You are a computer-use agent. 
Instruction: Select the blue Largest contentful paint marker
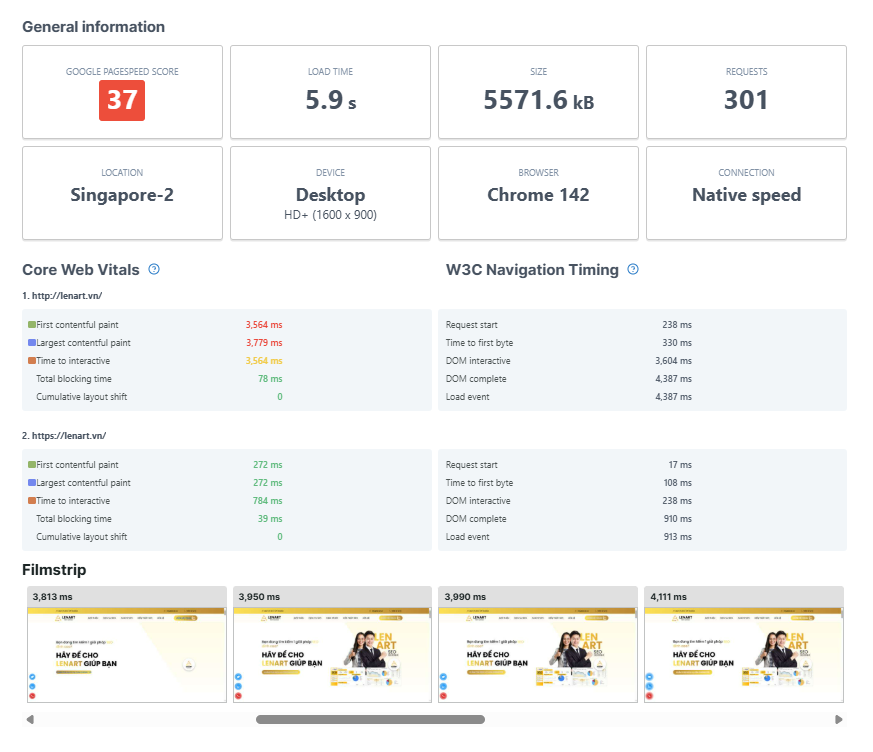(x=32, y=342)
